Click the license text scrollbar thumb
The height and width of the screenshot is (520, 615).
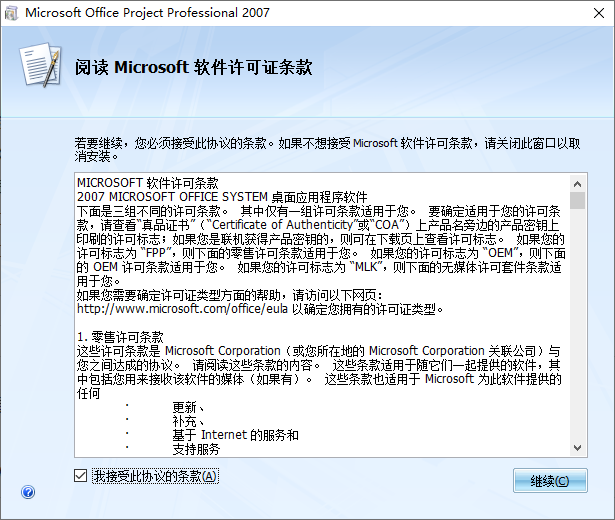[x=577, y=200]
